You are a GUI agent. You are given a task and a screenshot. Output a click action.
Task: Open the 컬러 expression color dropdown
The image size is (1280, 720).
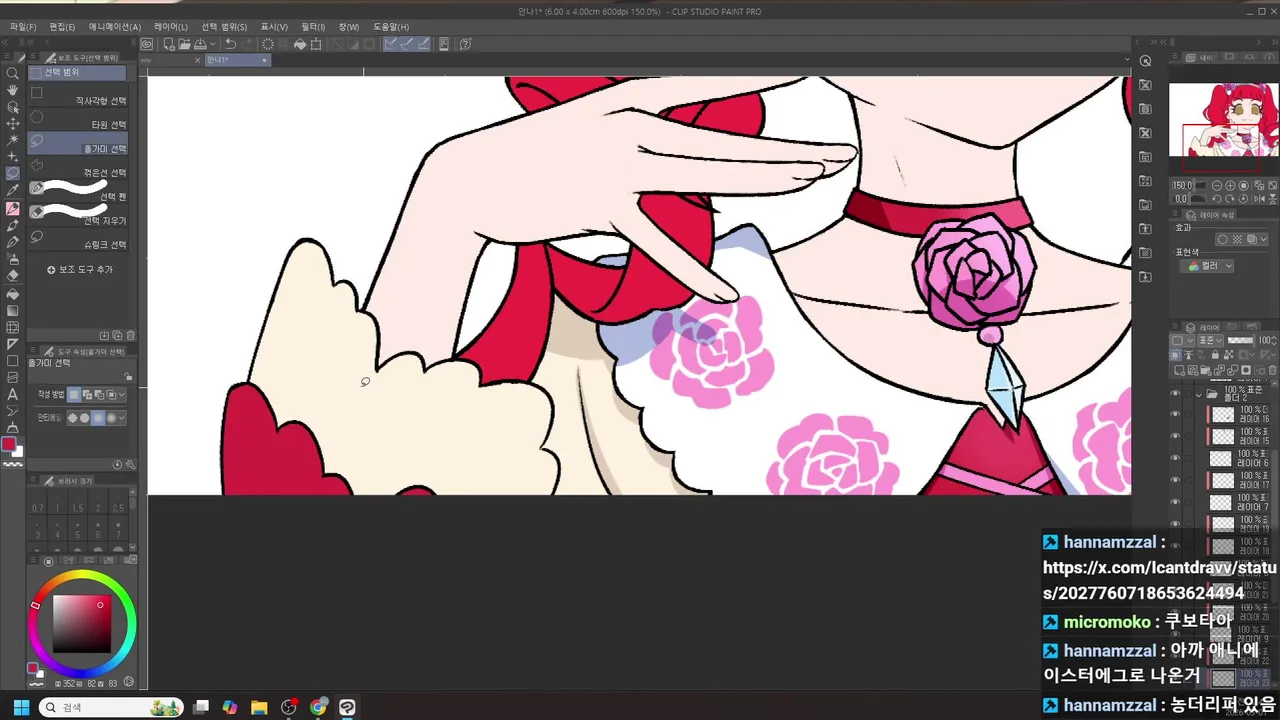click(1208, 266)
